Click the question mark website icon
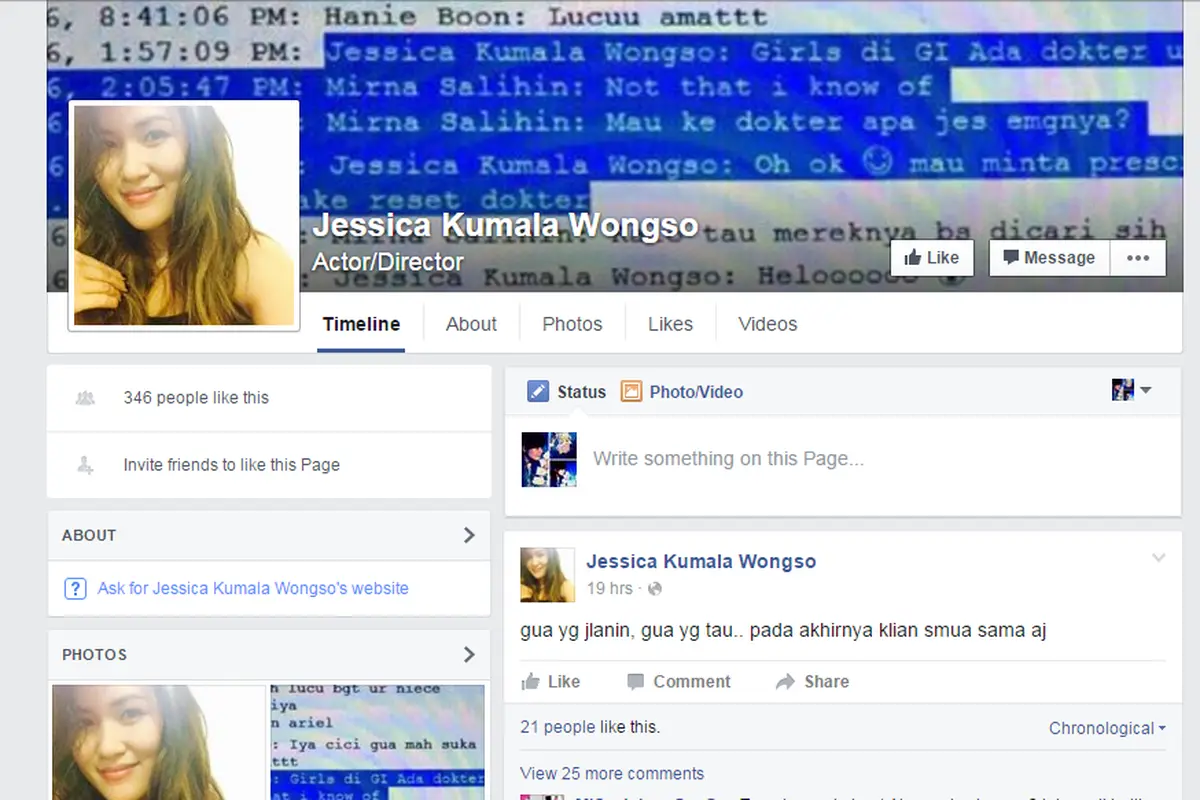This screenshot has height=800, width=1200. click(x=75, y=588)
